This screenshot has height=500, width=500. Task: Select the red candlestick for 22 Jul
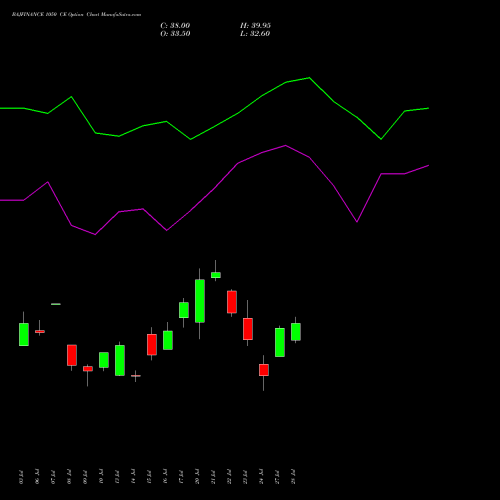click(232, 302)
